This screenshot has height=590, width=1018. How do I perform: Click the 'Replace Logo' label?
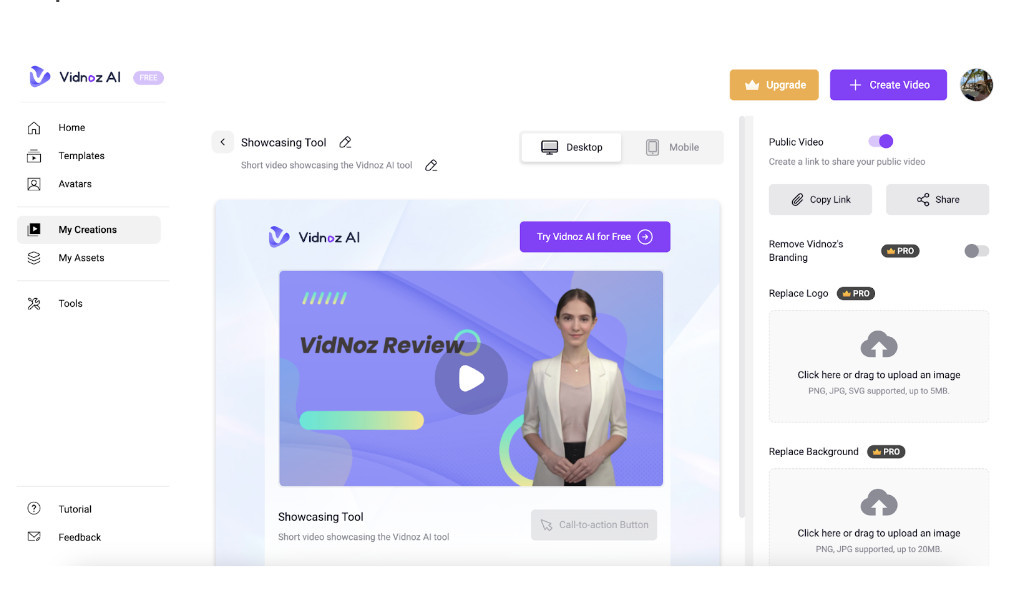(799, 293)
